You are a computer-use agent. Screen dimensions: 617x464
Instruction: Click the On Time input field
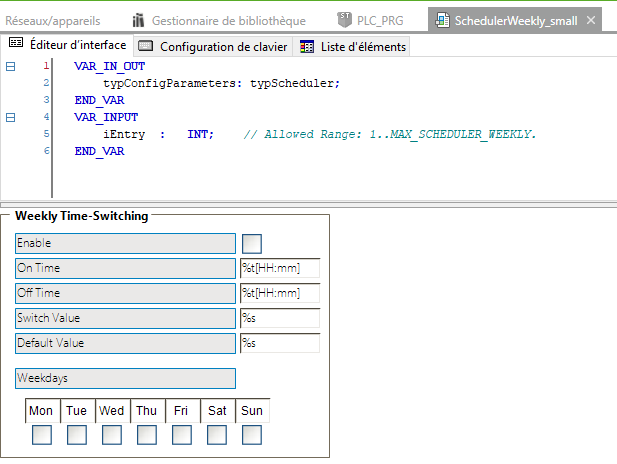click(x=279, y=268)
